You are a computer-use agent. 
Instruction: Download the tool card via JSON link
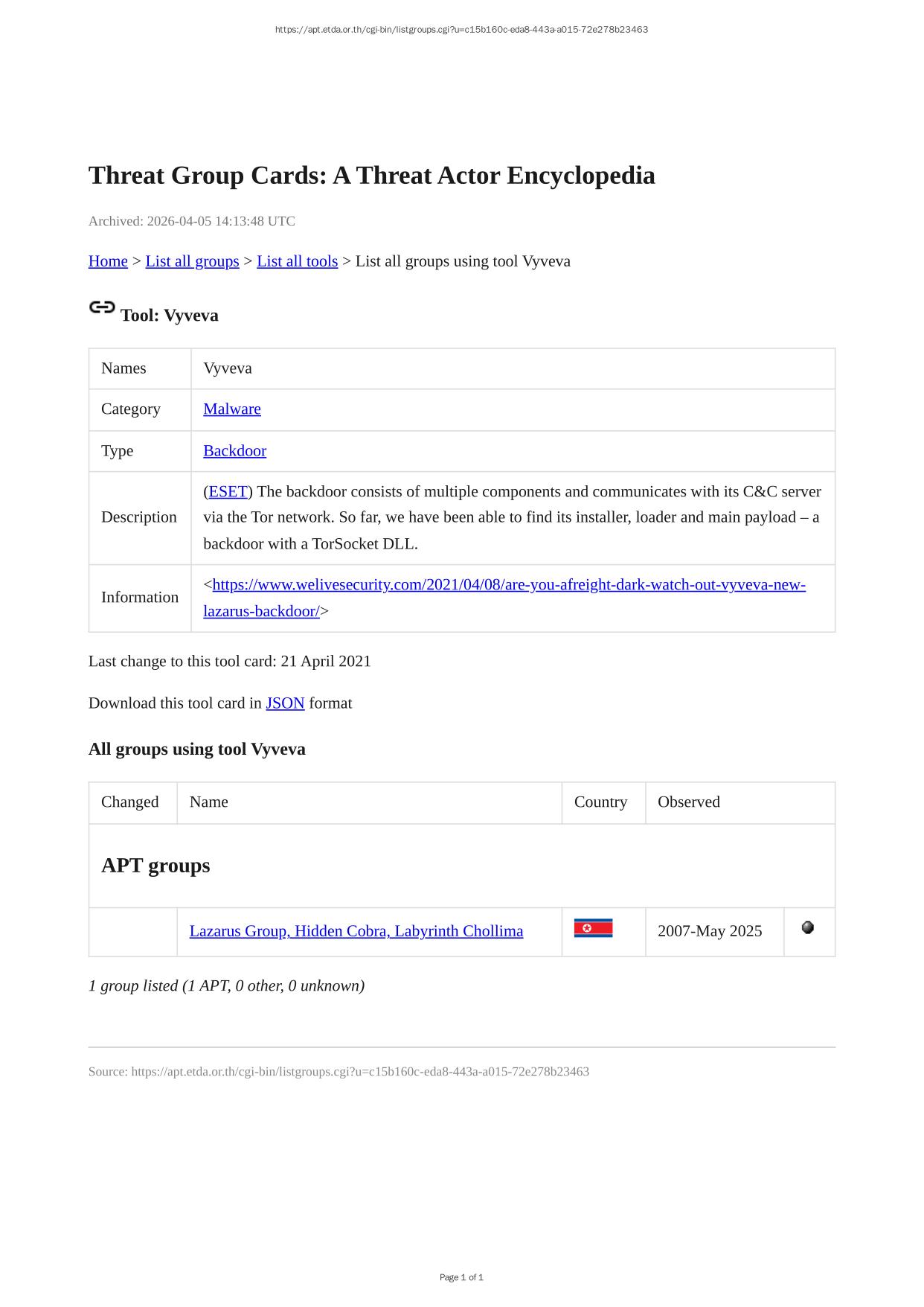click(x=285, y=703)
